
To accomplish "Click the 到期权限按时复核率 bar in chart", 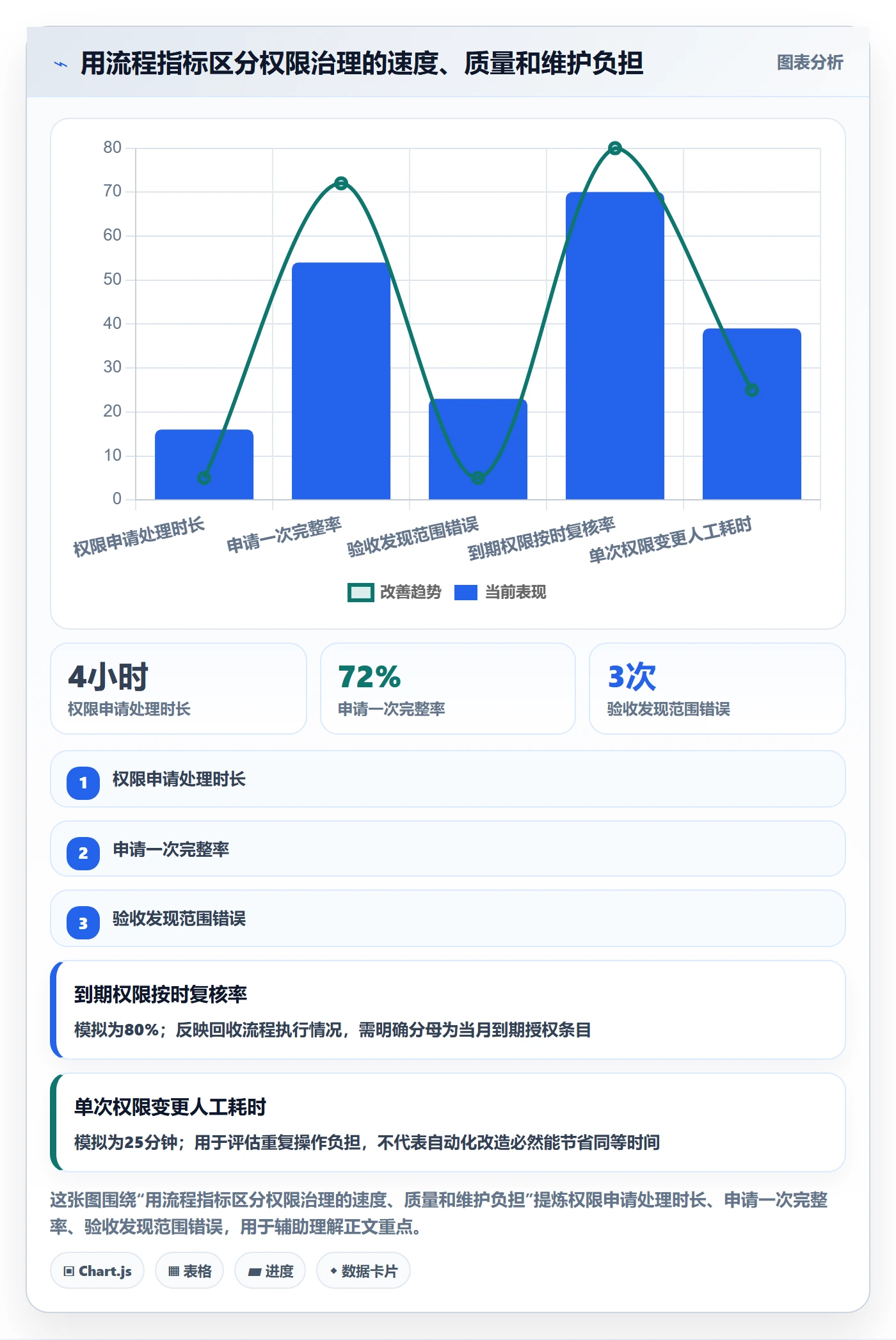I will [615, 346].
